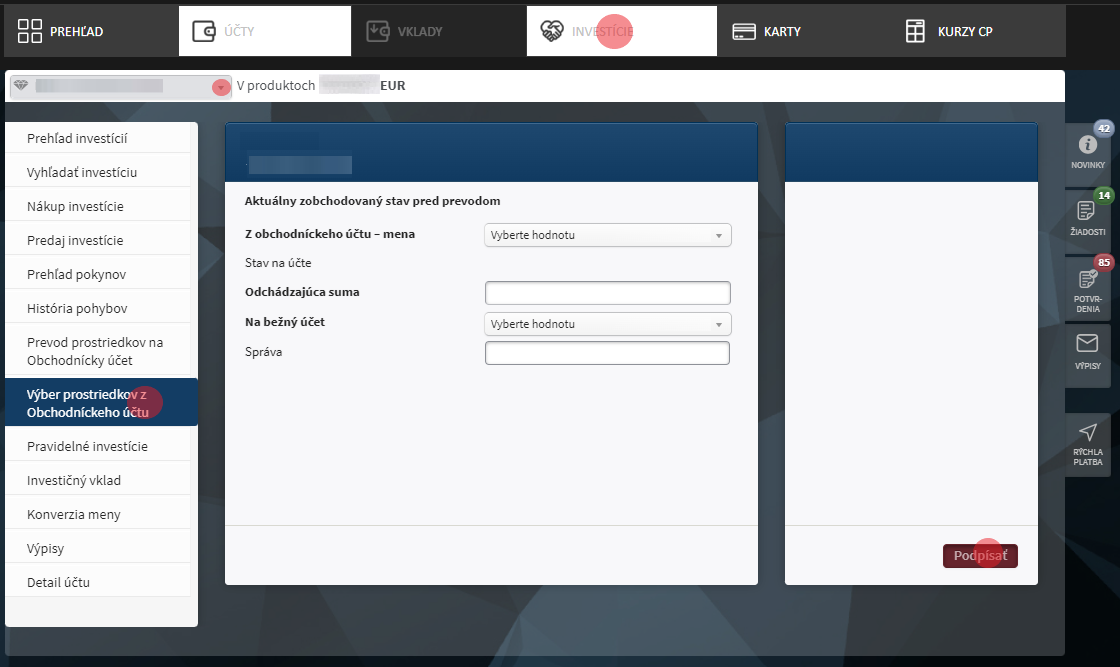Image resolution: width=1120 pixels, height=667 pixels.
Task: Expand the account selector dropdown at top
Action: (221, 87)
